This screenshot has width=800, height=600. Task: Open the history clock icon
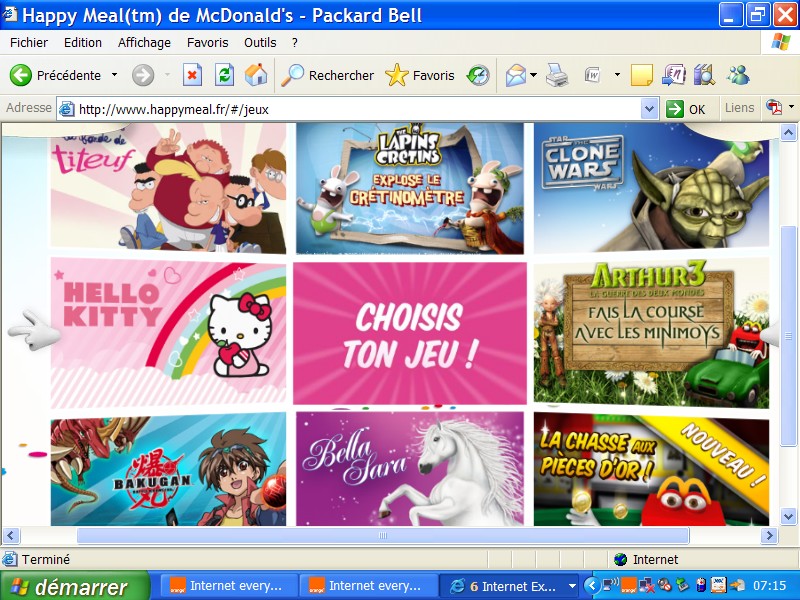click(x=478, y=76)
